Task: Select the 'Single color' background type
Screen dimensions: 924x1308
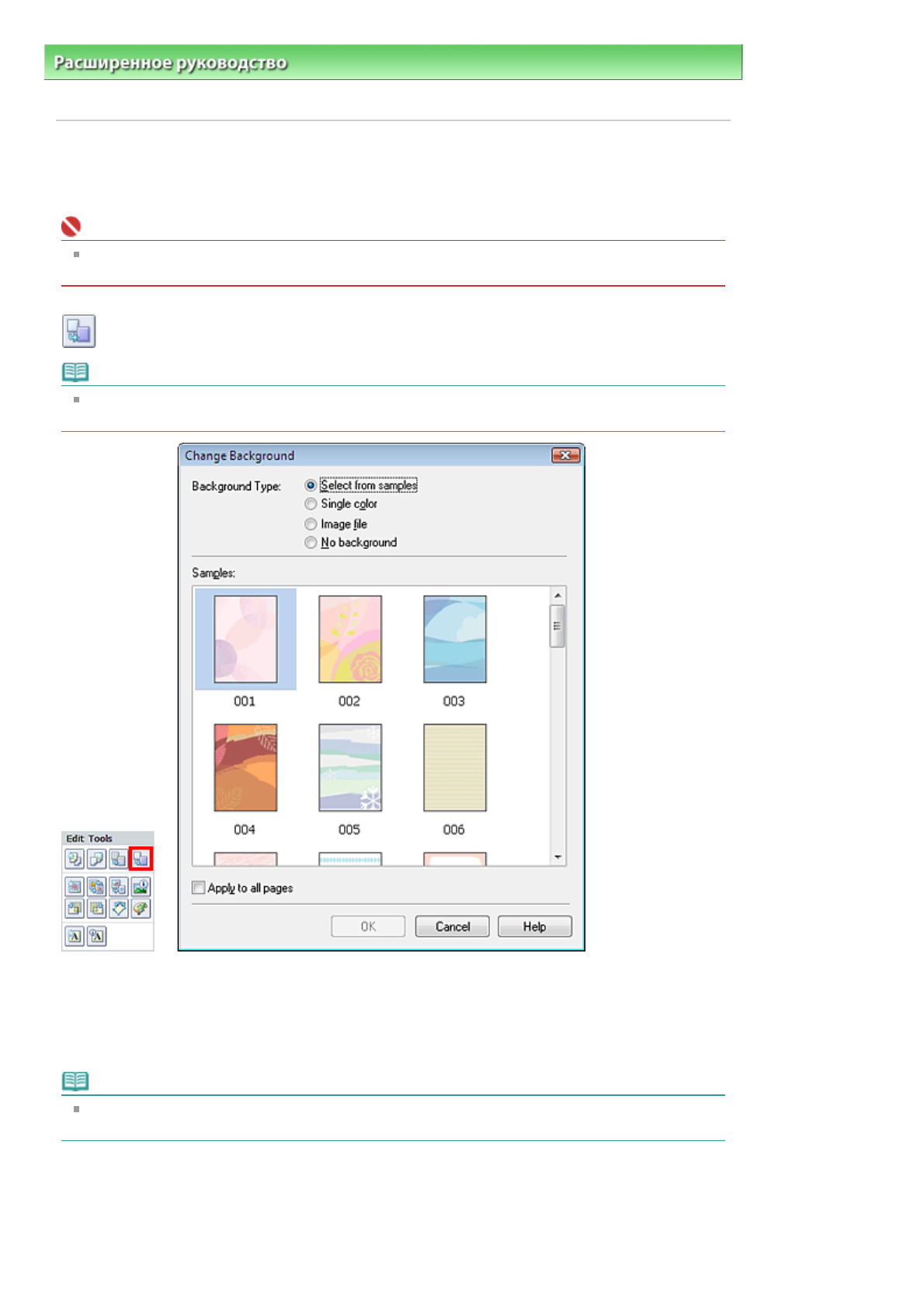Action: click(311, 504)
